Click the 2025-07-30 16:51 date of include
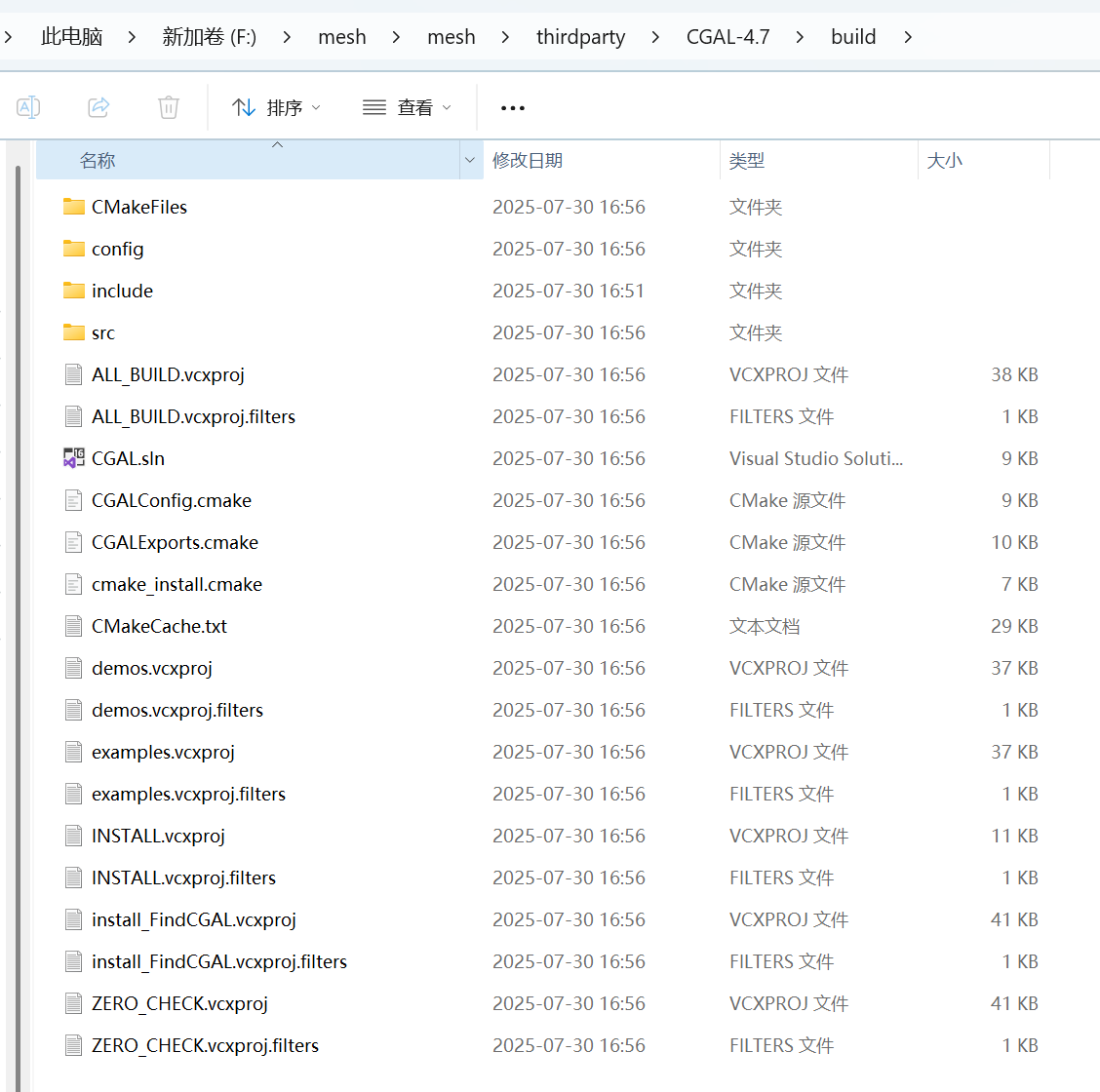 (x=569, y=291)
